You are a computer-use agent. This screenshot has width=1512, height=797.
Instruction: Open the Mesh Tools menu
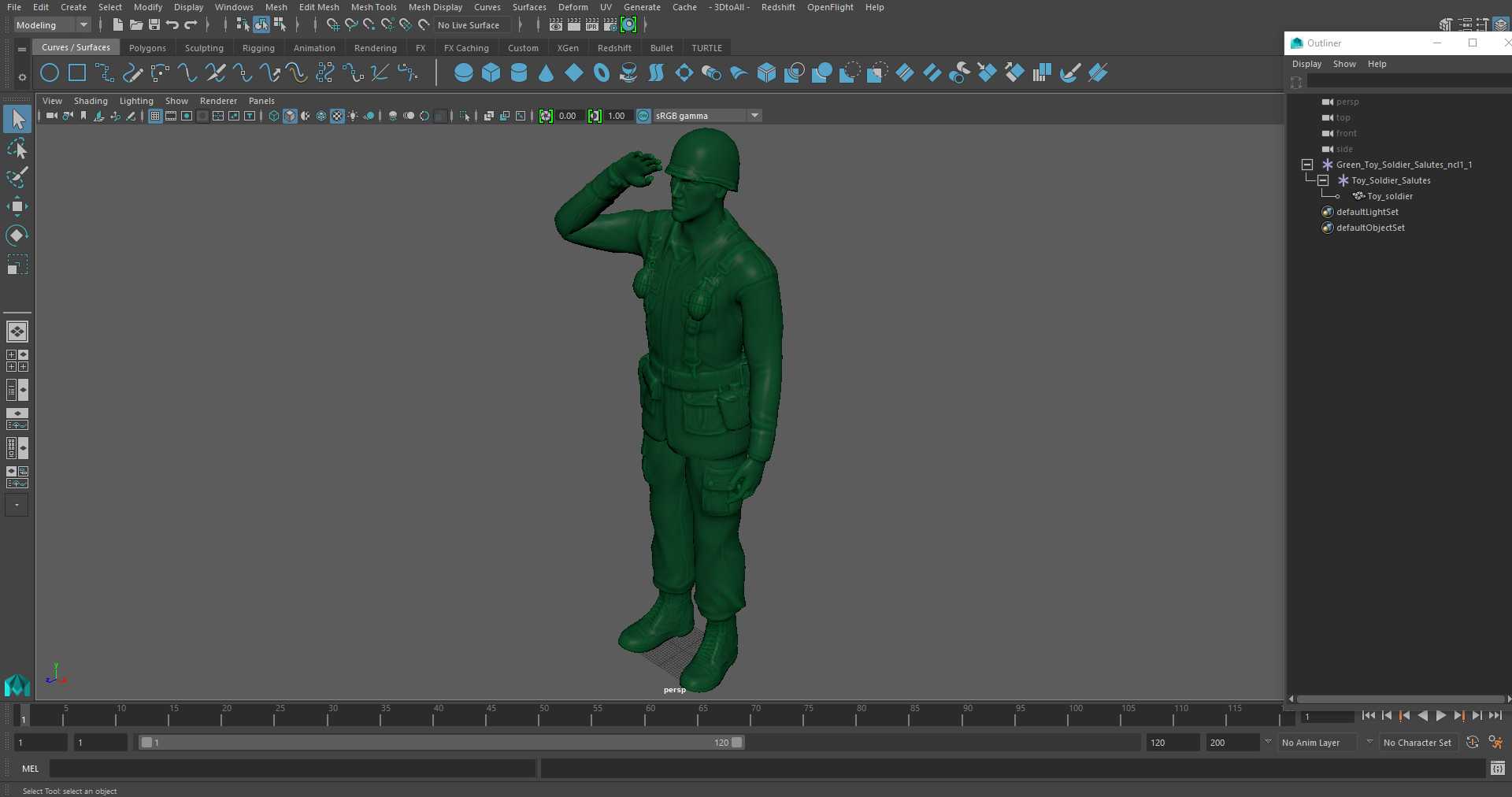click(x=373, y=7)
